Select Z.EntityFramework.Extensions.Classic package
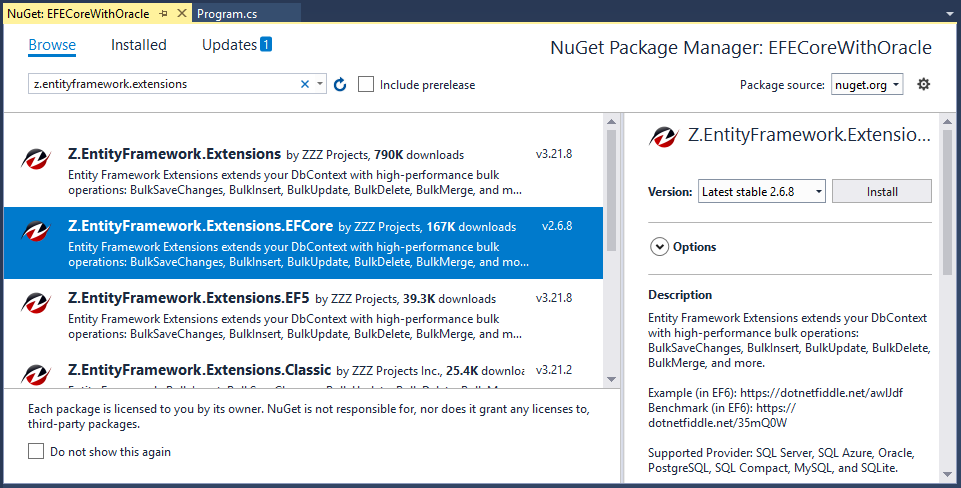 [303, 369]
